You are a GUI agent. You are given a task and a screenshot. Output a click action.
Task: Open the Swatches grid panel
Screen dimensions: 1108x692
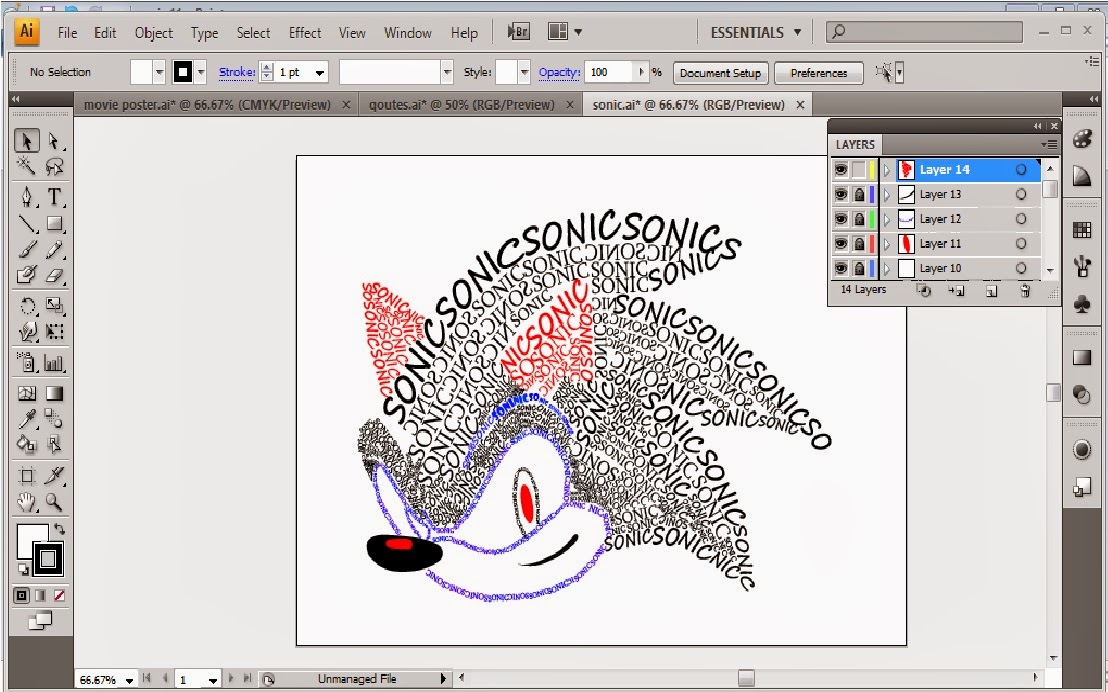pyautogui.click(x=1082, y=230)
